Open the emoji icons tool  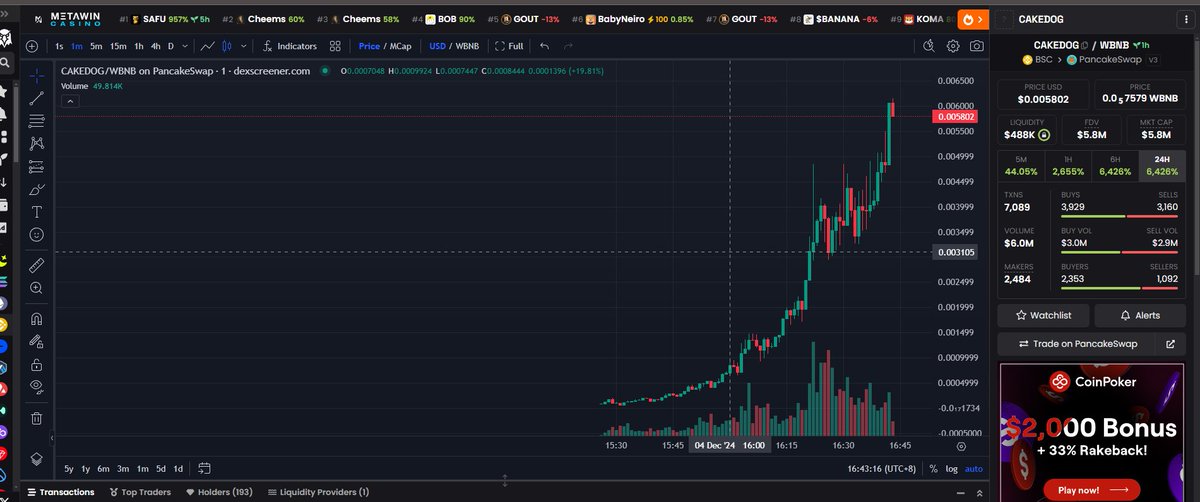37,234
